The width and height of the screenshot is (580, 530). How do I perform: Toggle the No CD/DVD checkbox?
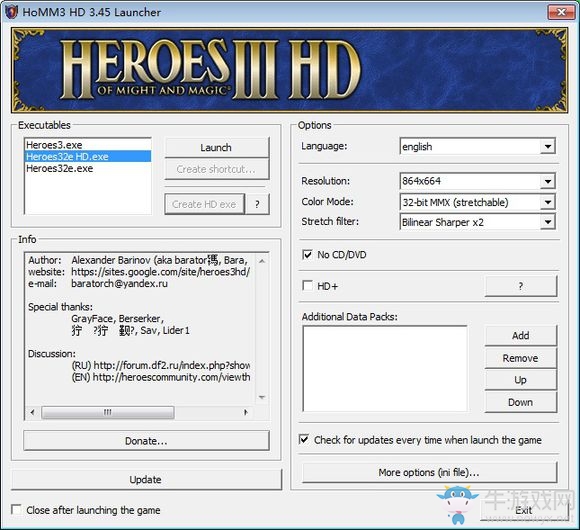coord(307,254)
